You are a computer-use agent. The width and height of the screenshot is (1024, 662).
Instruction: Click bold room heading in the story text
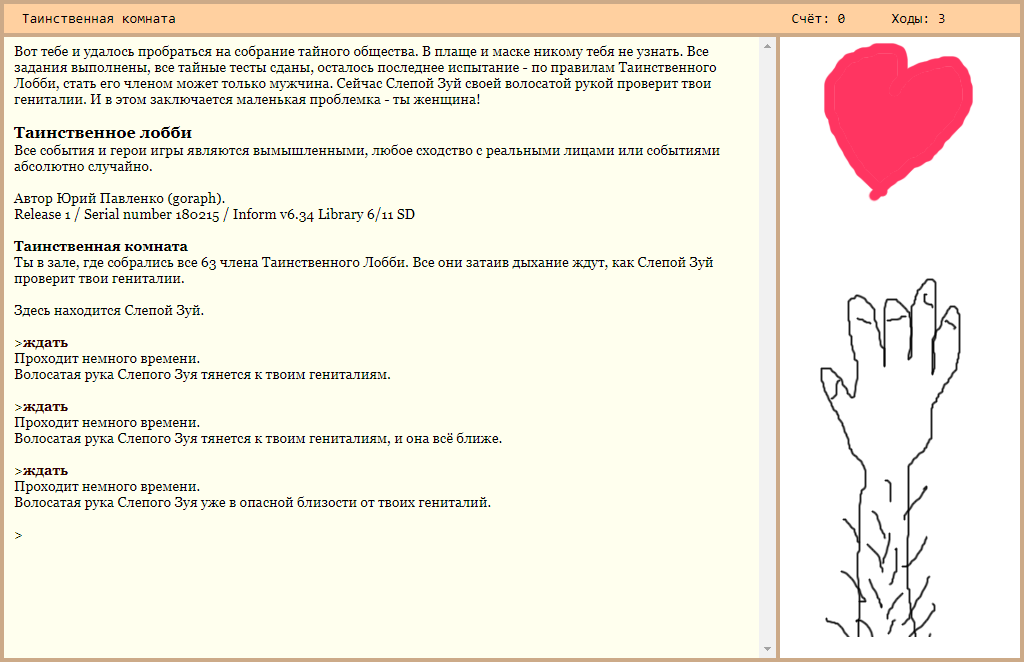tap(101, 246)
